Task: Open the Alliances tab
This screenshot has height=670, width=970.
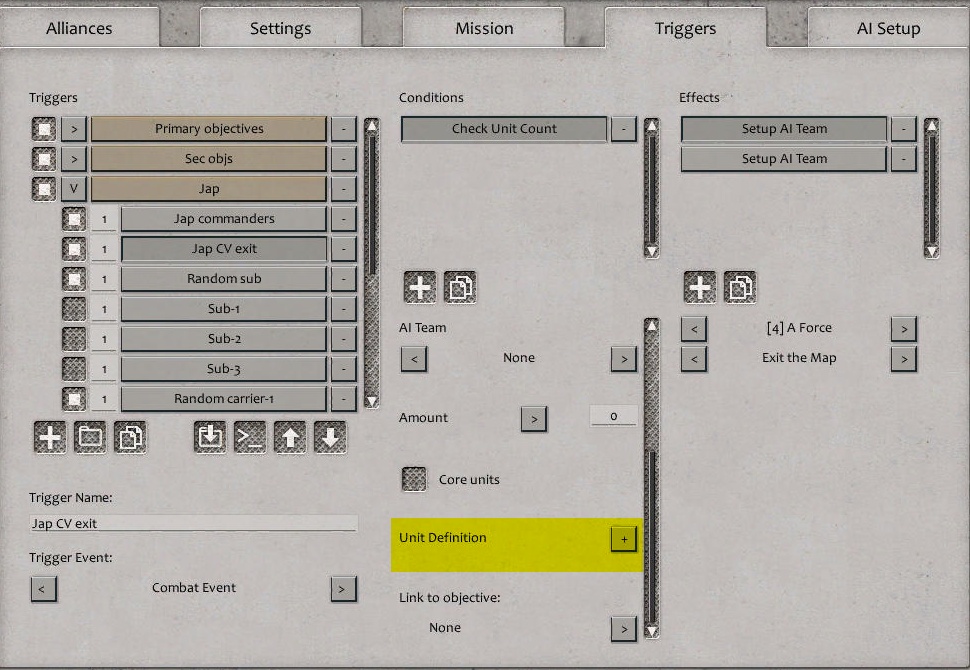Action: pyautogui.click(x=79, y=28)
